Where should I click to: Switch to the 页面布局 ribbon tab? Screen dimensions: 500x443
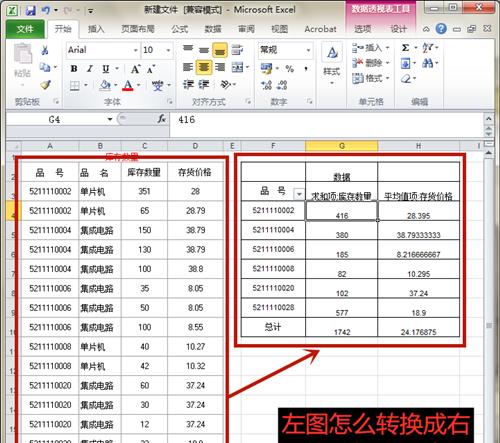pyautogui.click(x=138, y=29)
